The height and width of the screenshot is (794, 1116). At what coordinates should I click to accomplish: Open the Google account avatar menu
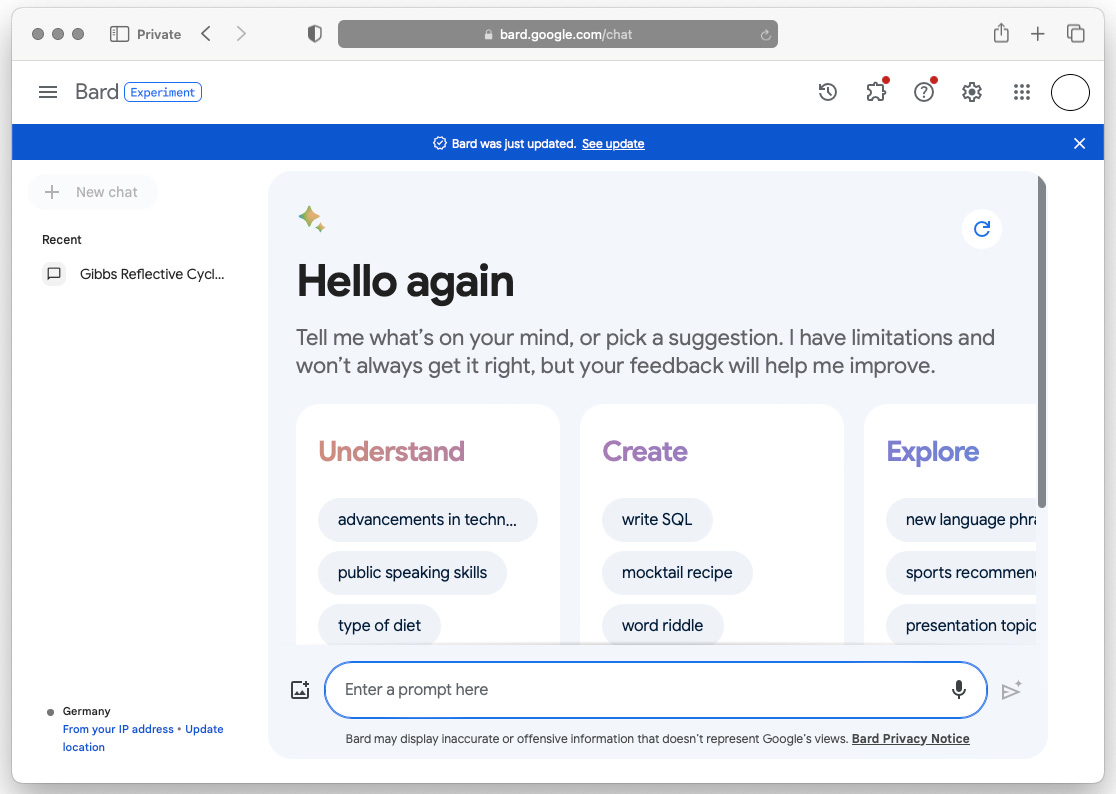(1070, 92)
